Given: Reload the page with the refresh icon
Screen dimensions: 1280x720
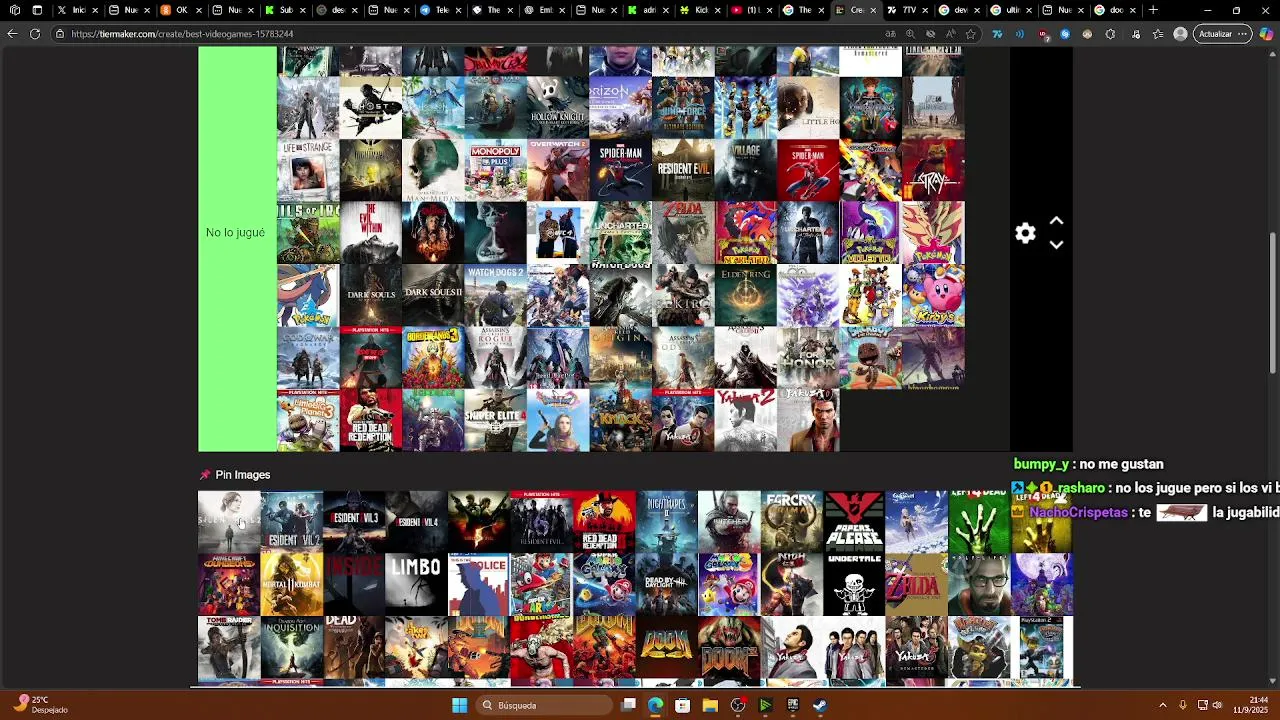Looking at the screenshot, I should tap(35, 34).
